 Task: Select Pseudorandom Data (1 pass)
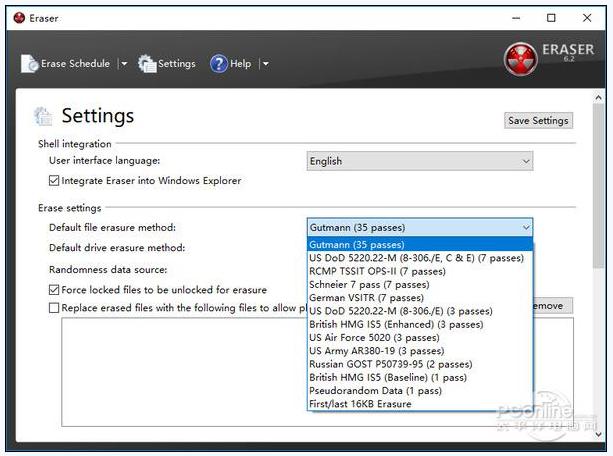point(420,391)
